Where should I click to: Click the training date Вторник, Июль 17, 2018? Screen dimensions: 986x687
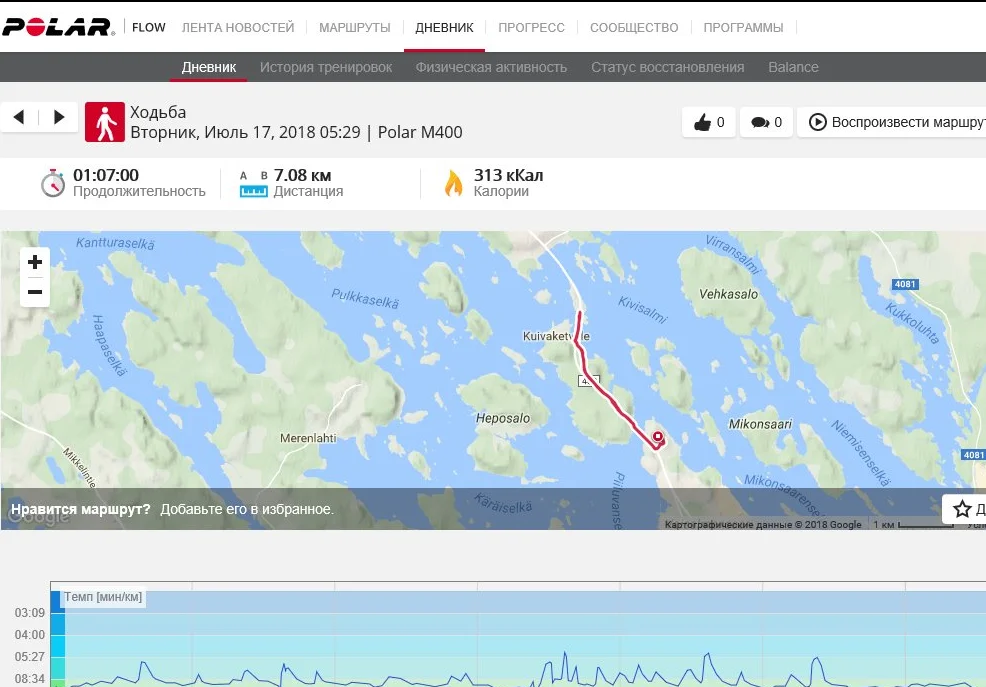tap(245, 132)
